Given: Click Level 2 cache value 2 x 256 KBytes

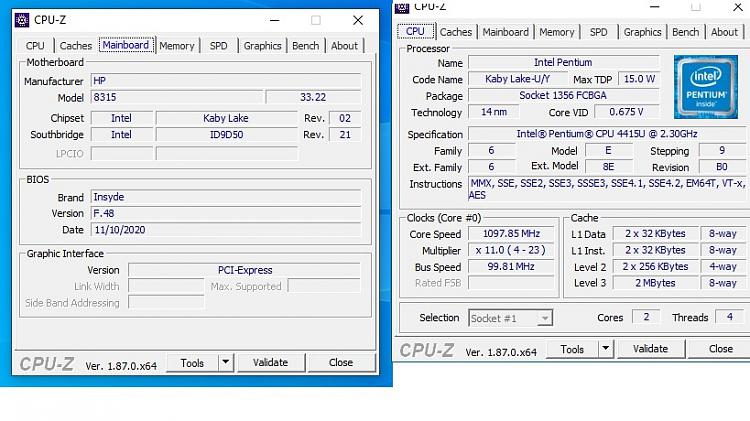Looking at the screenshot, I should 655,266.
